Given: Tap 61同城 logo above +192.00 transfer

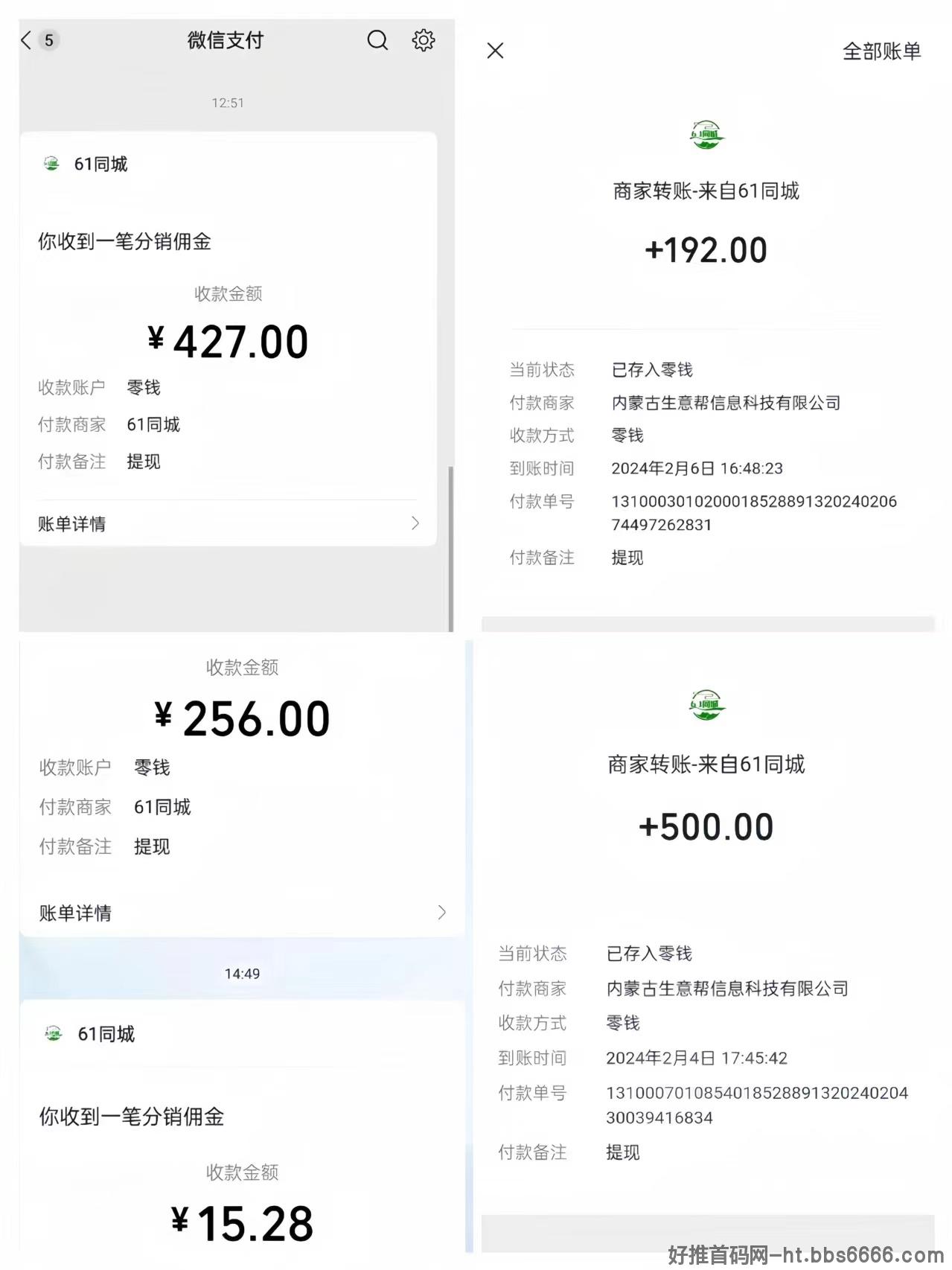Looking at the screenshot, I should [706, 135].
